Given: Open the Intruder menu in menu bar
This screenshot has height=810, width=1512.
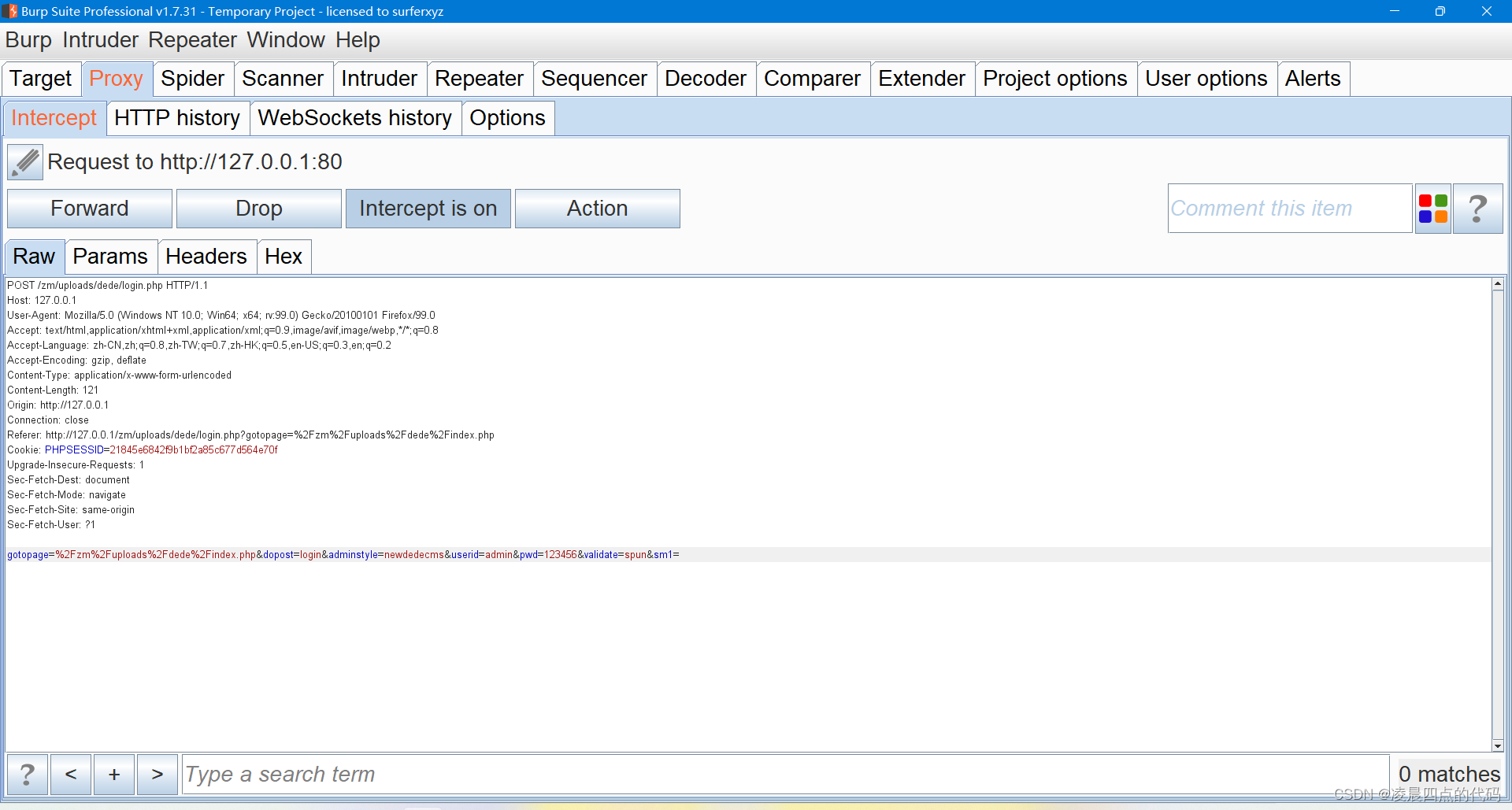Looking at the screenshot, I should (x=100, y=40).
